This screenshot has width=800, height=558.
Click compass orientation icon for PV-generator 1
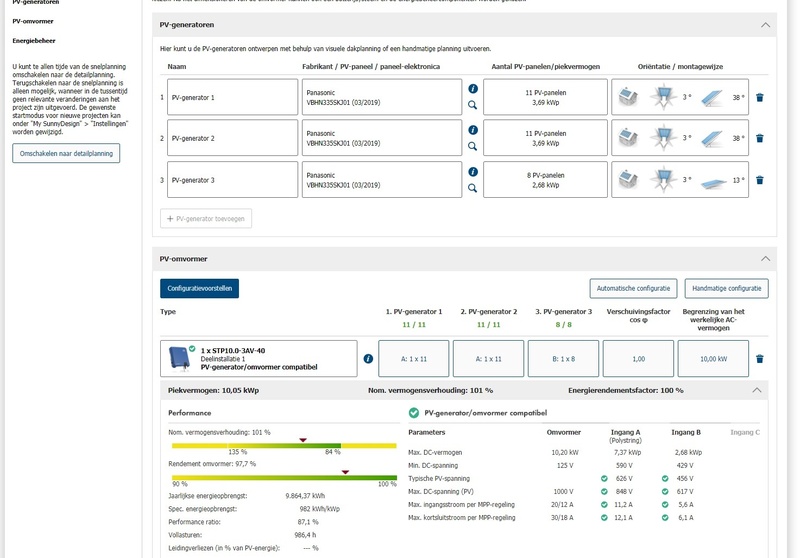663,97
